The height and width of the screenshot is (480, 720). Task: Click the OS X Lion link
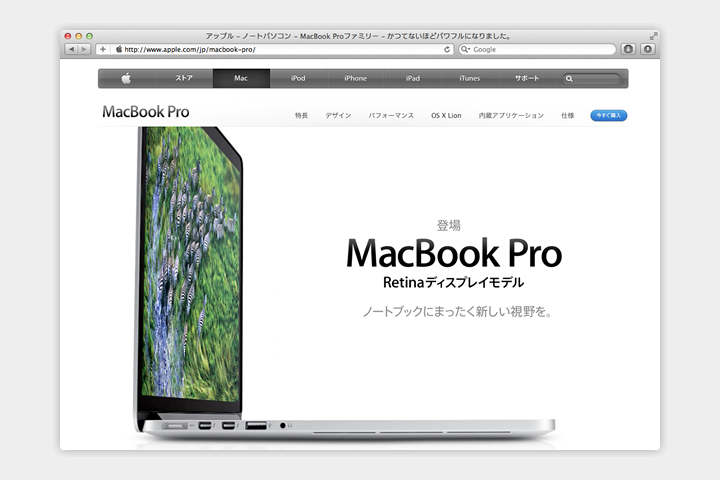[446, 115]
